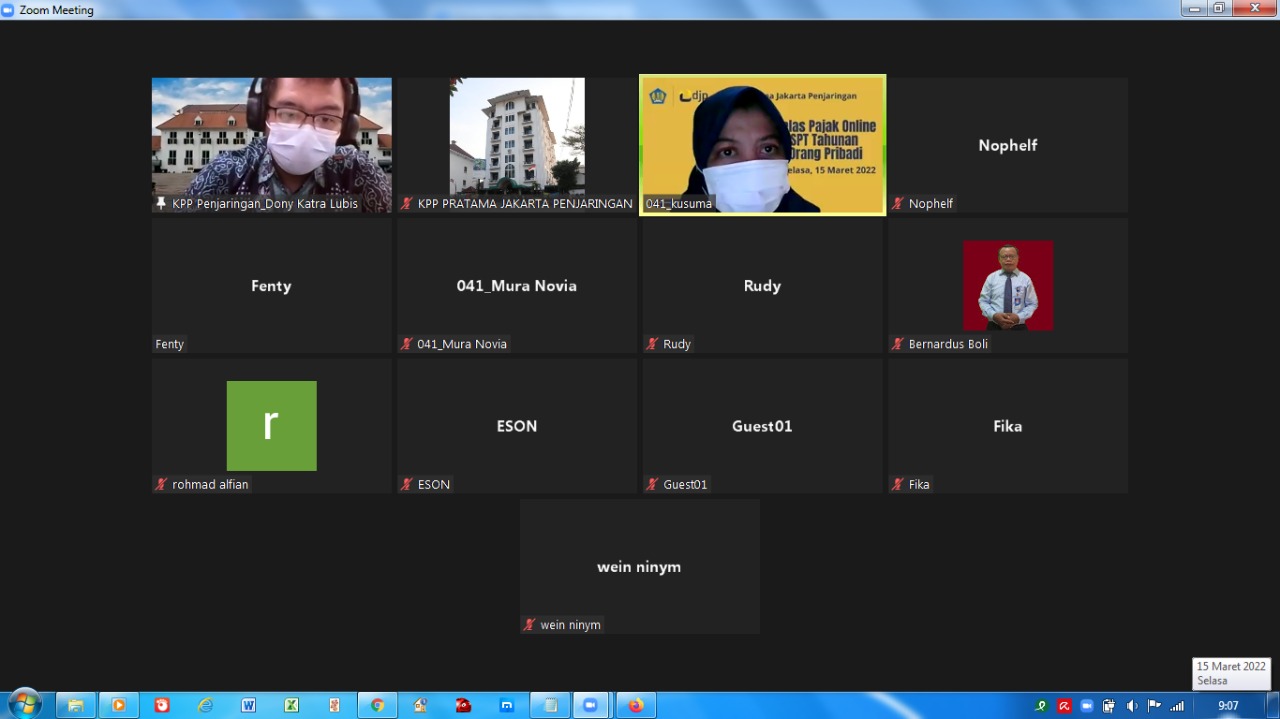1280x719 pixels.
Task: Click the taskbar clock showing 9:07
Action: [1228, 706]
